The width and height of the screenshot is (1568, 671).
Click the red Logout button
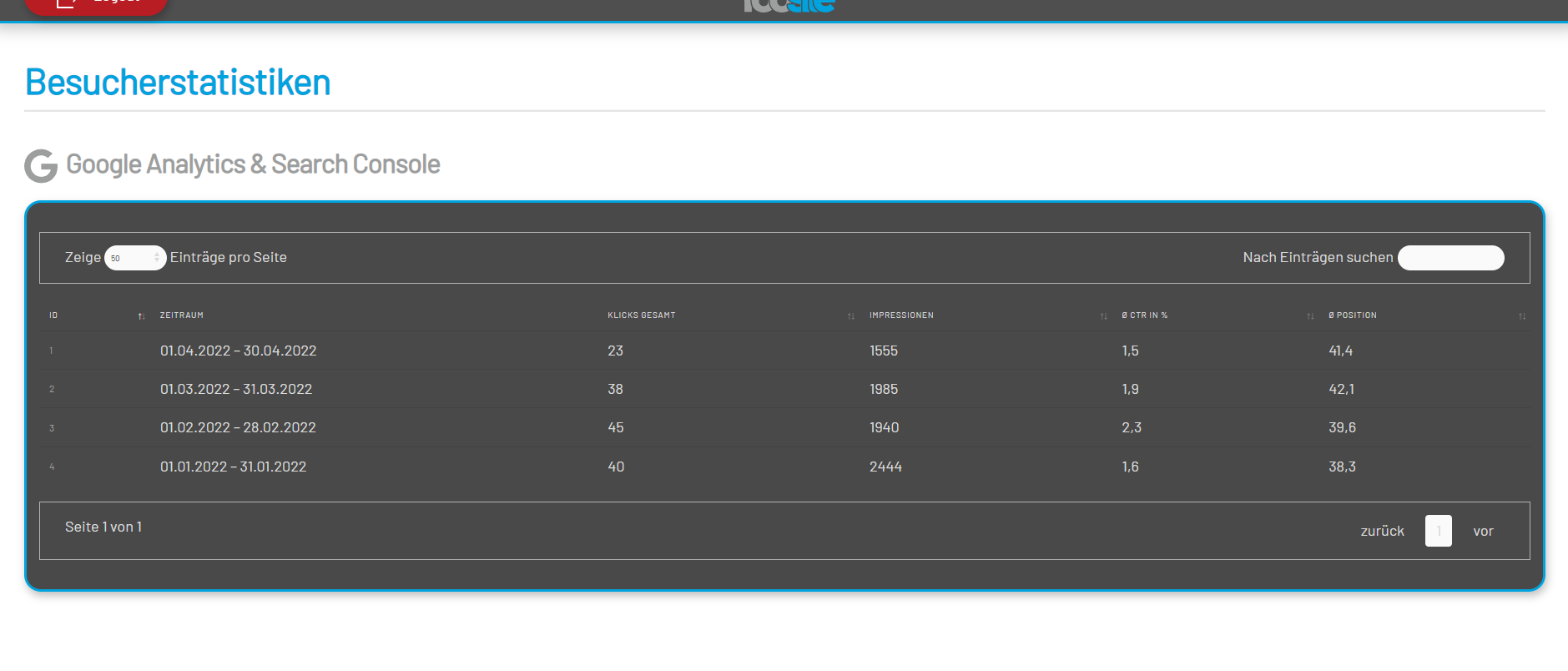pos(96,5)
